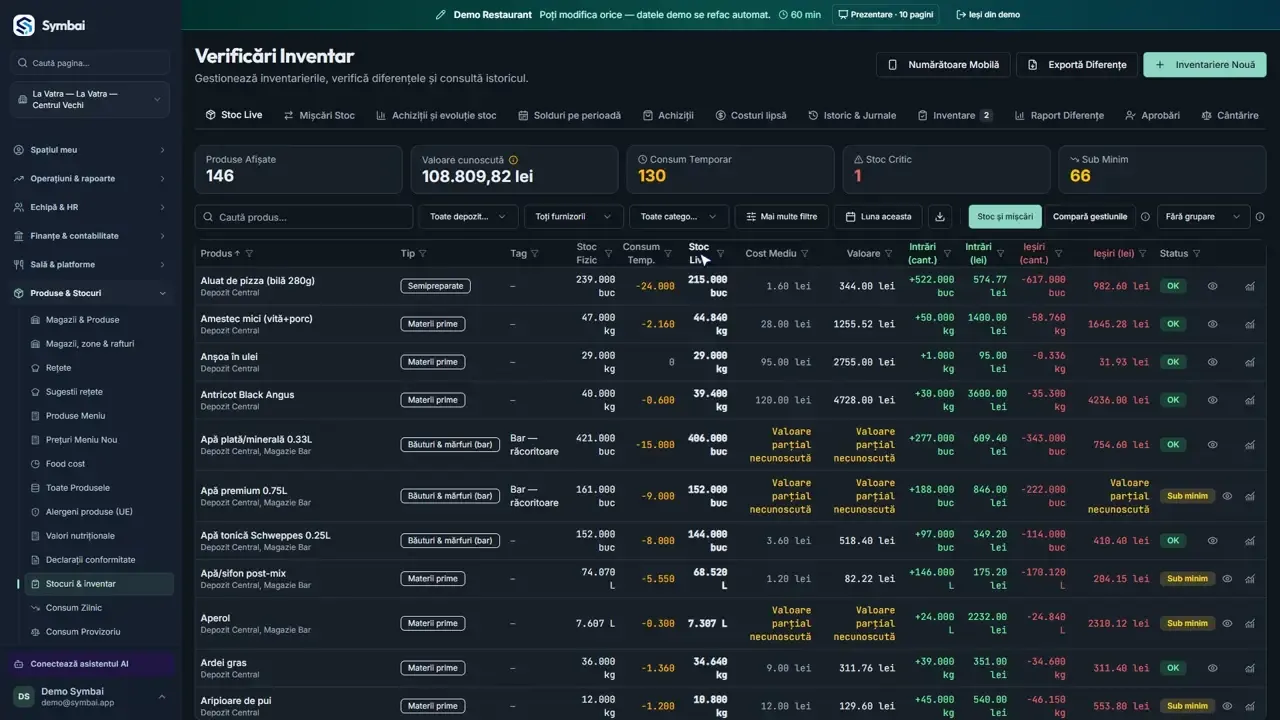Click the Sub minim status badge for Aperol
1280x720 pixels.
click(1187, 623)
